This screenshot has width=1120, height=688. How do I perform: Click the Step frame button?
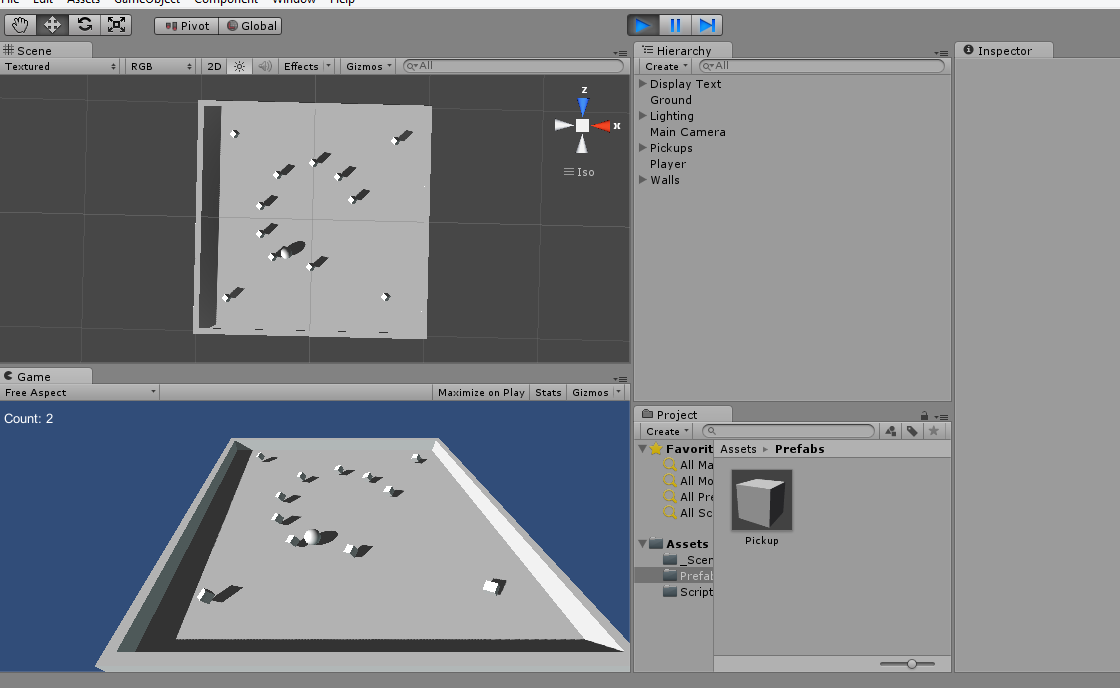(707, 25)
